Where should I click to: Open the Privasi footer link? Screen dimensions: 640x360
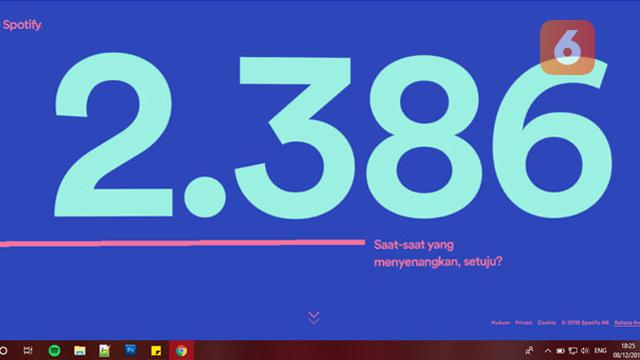(523, 322)
